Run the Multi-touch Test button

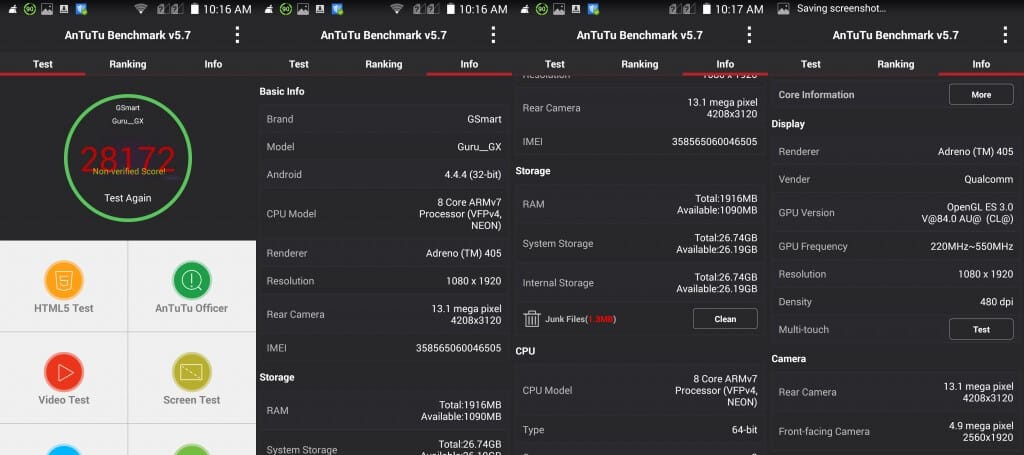(x=980, y=329)
